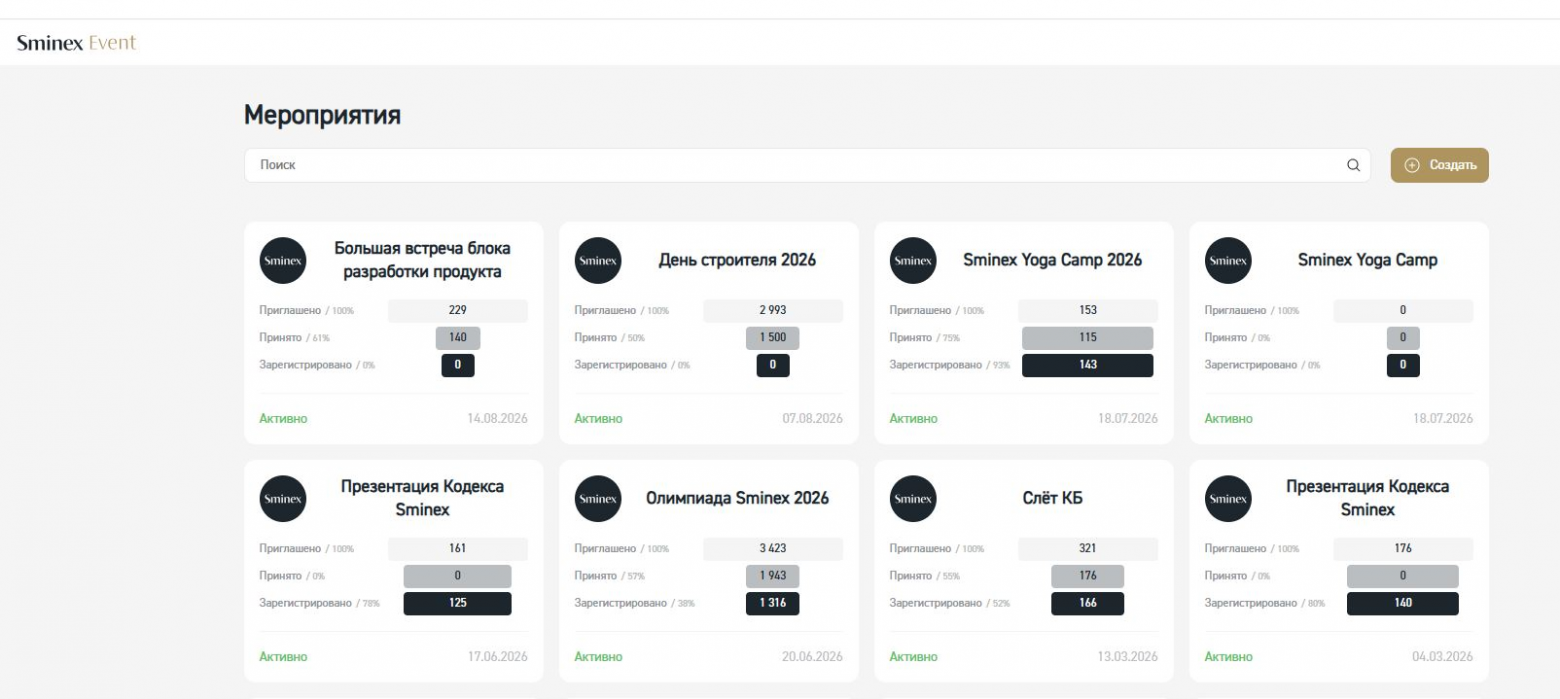Click Принято / 75% label
Image resolution: width=1560 pixels, height=699 pixels.
925,338
